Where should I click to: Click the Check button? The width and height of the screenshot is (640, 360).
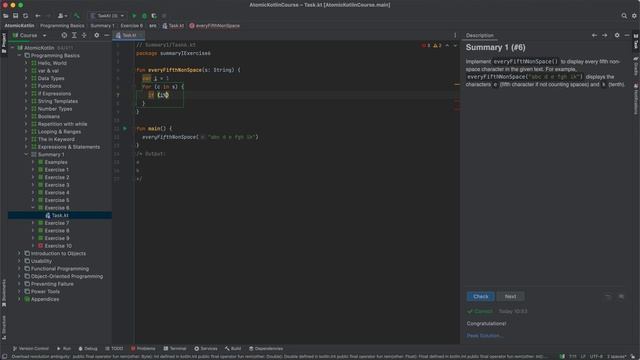point(480,297)
